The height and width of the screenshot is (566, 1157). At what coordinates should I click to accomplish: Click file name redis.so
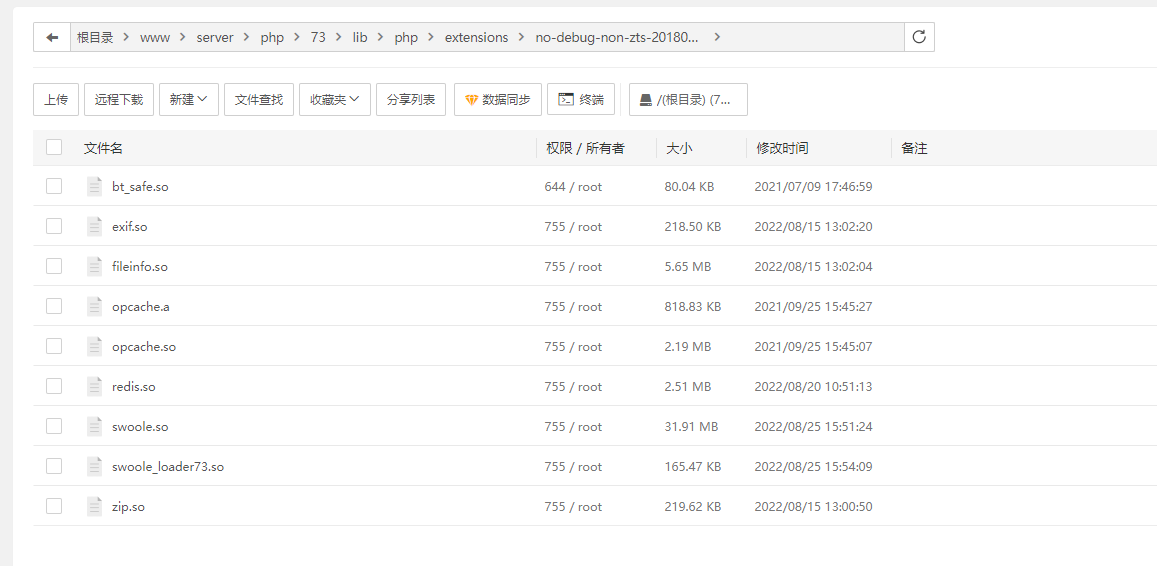tap(134, 387)
